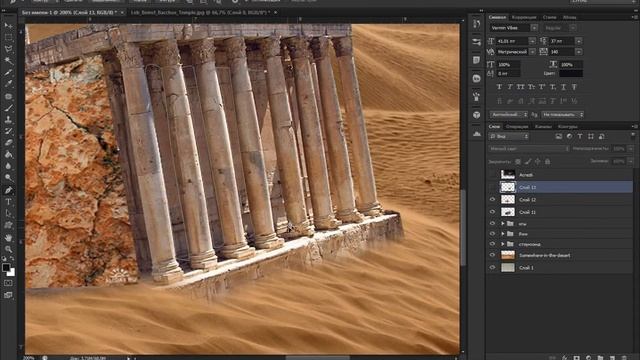Image resolution: width=640 pixels, height=360 pixels.
Task: Switch to the Коррекция panel tab
Action: coord(524,18)
